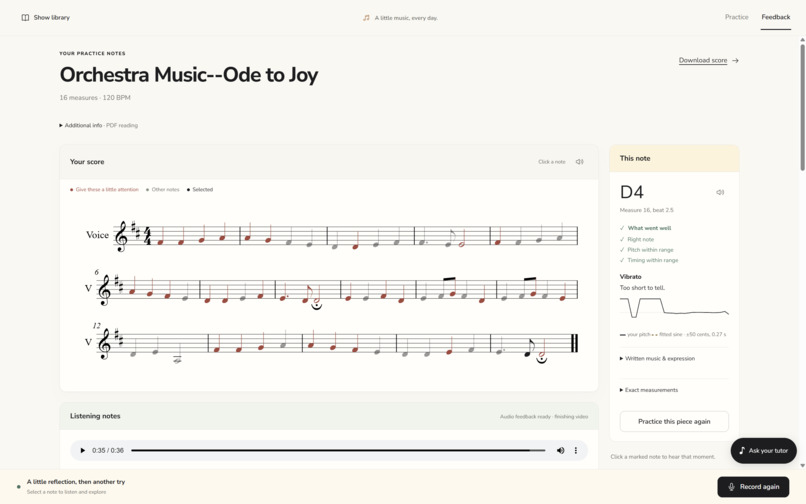This screenshot has width=806, height=504.
Task: Expand Exact measurements section
Action: [x=649, y=390]
